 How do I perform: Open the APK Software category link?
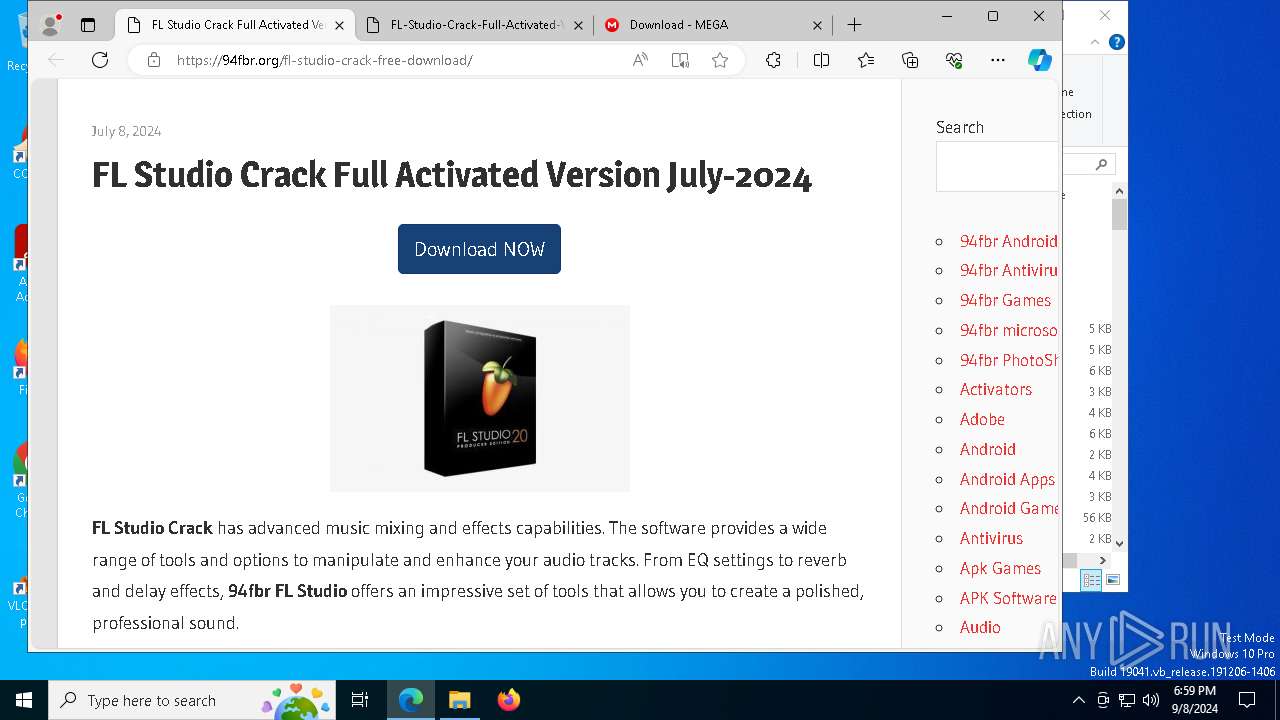(1008, 598)
